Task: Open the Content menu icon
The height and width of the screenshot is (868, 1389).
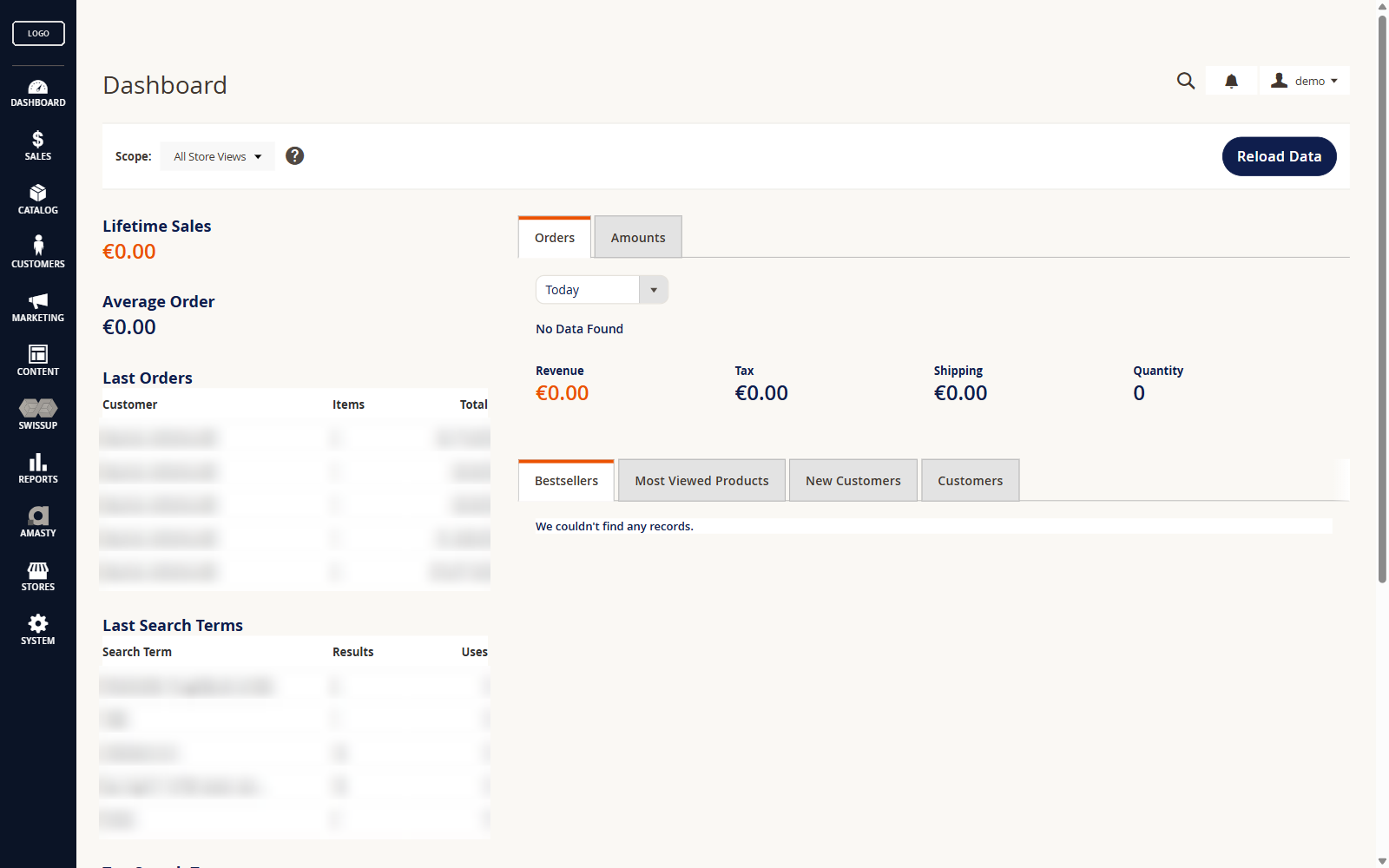Action: click(38, 361)
